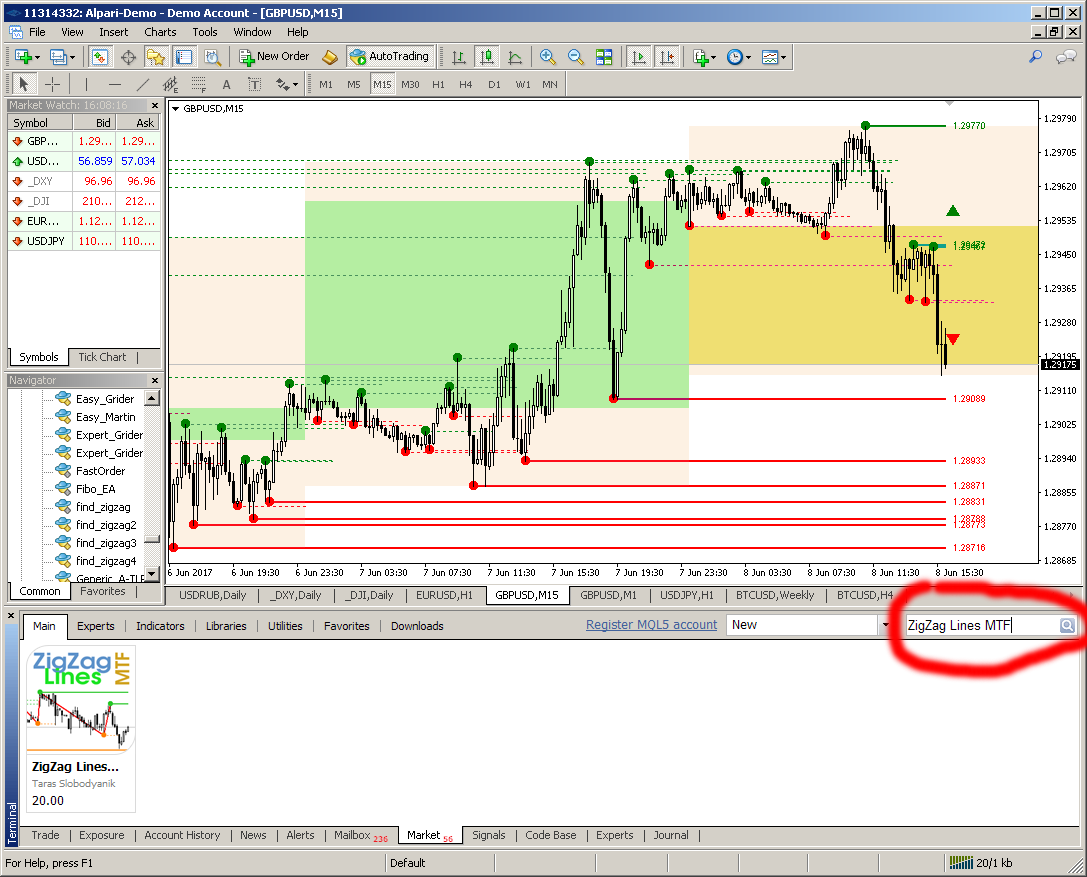Click the blue search magnifier at toolbar right
This screenshot has width=1087, height=877.
1036,57
